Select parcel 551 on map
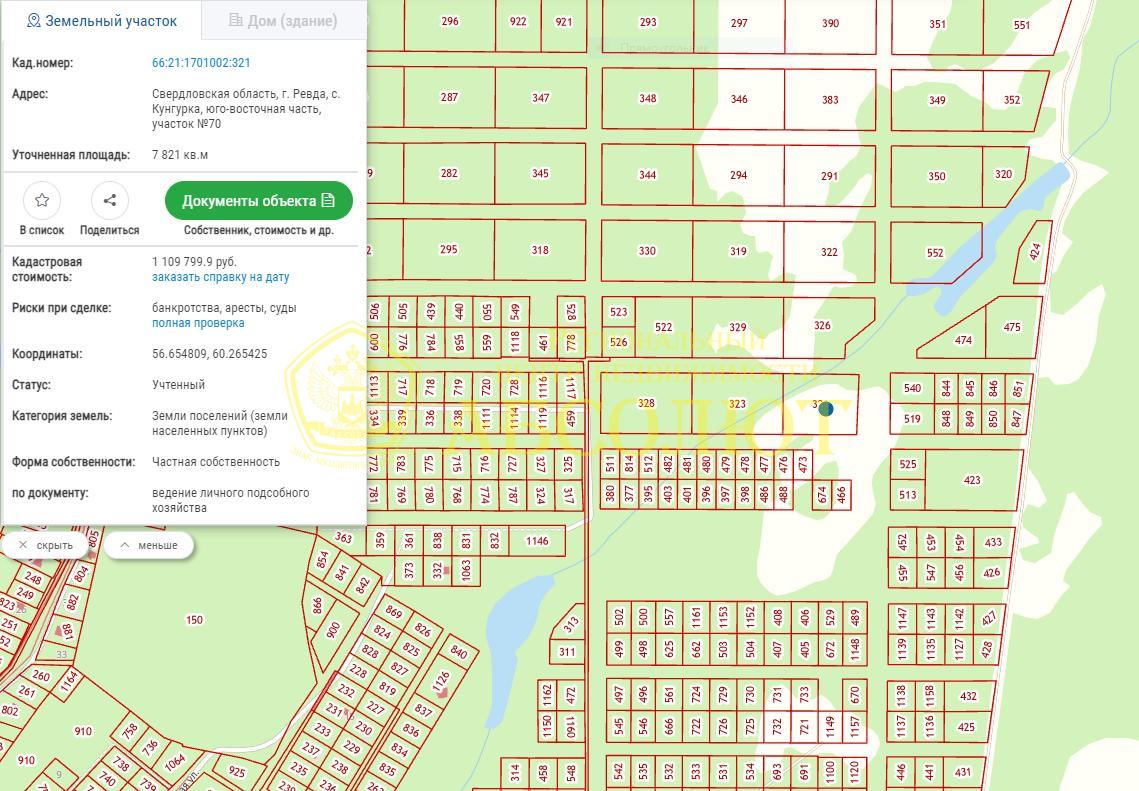Screen dimensions: 1139x791 (1022, 25)
